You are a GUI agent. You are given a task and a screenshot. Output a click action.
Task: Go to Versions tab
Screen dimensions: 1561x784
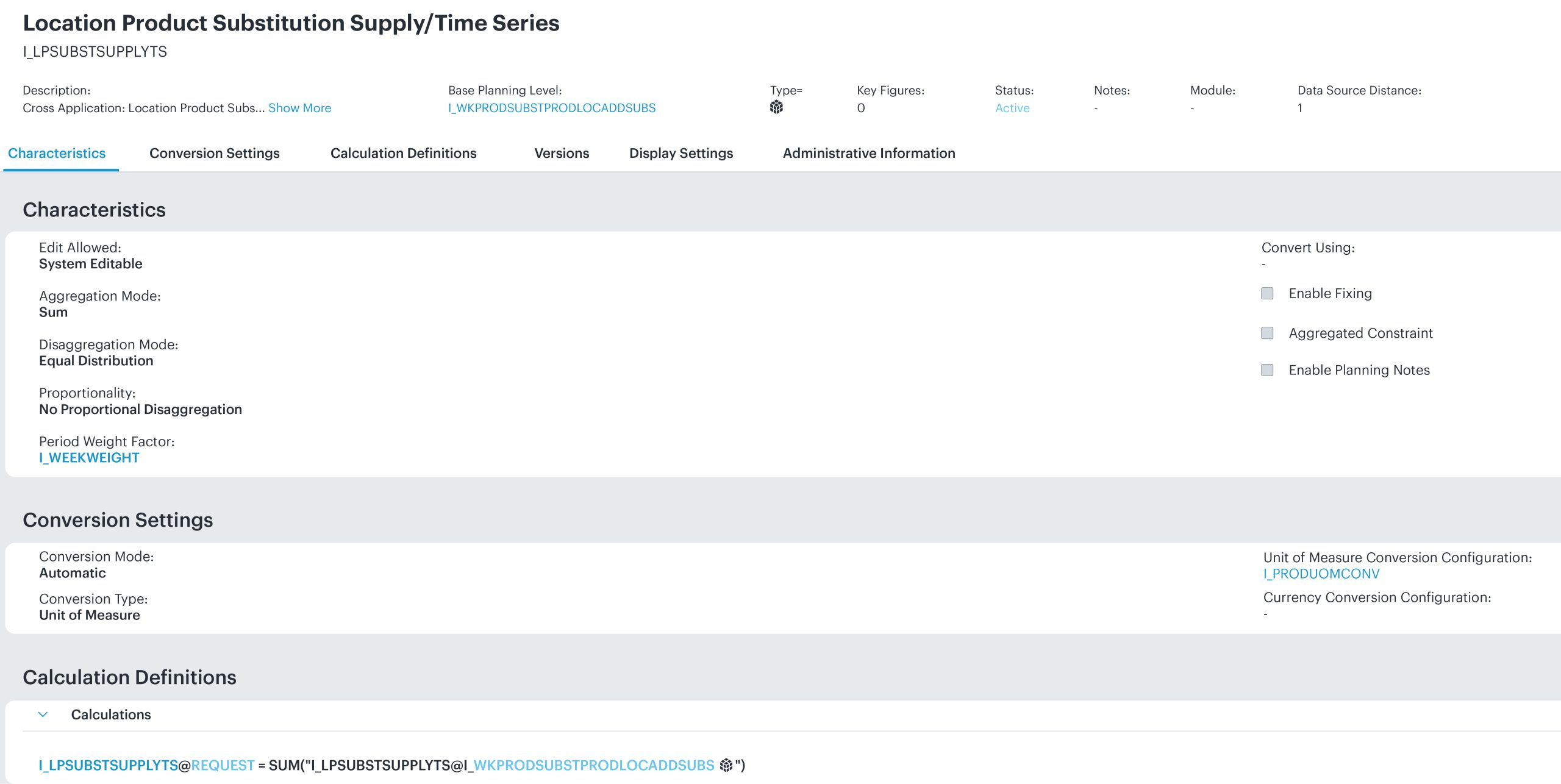[x=561, y=153]
